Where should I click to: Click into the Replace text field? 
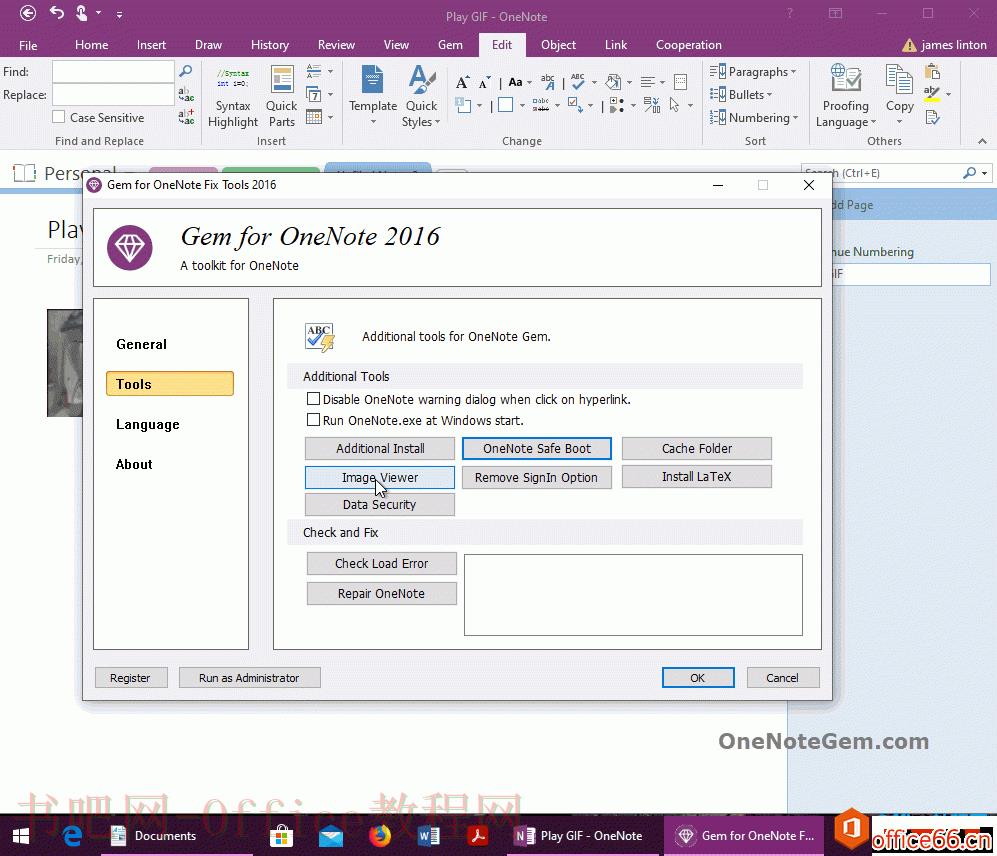(x=113, y=95)
